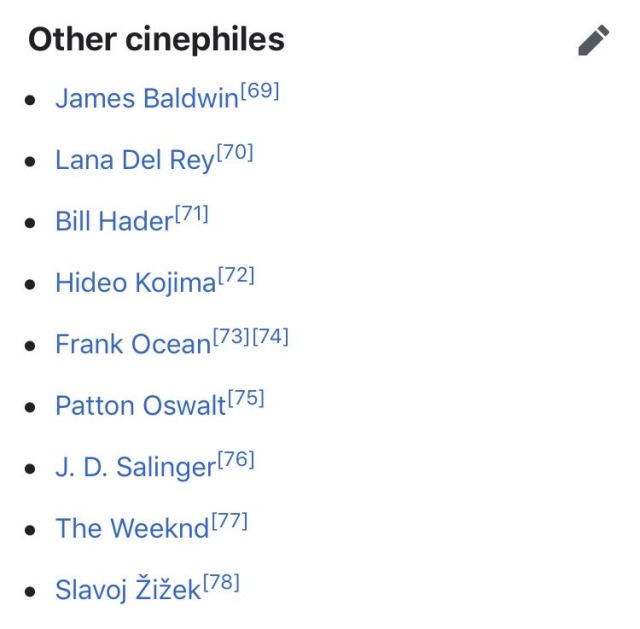Image resolution: width=640 pixels, height=629 pixels.
Task: Click footnote 70 after Lana Del Rey
Action: pos(234,153)
